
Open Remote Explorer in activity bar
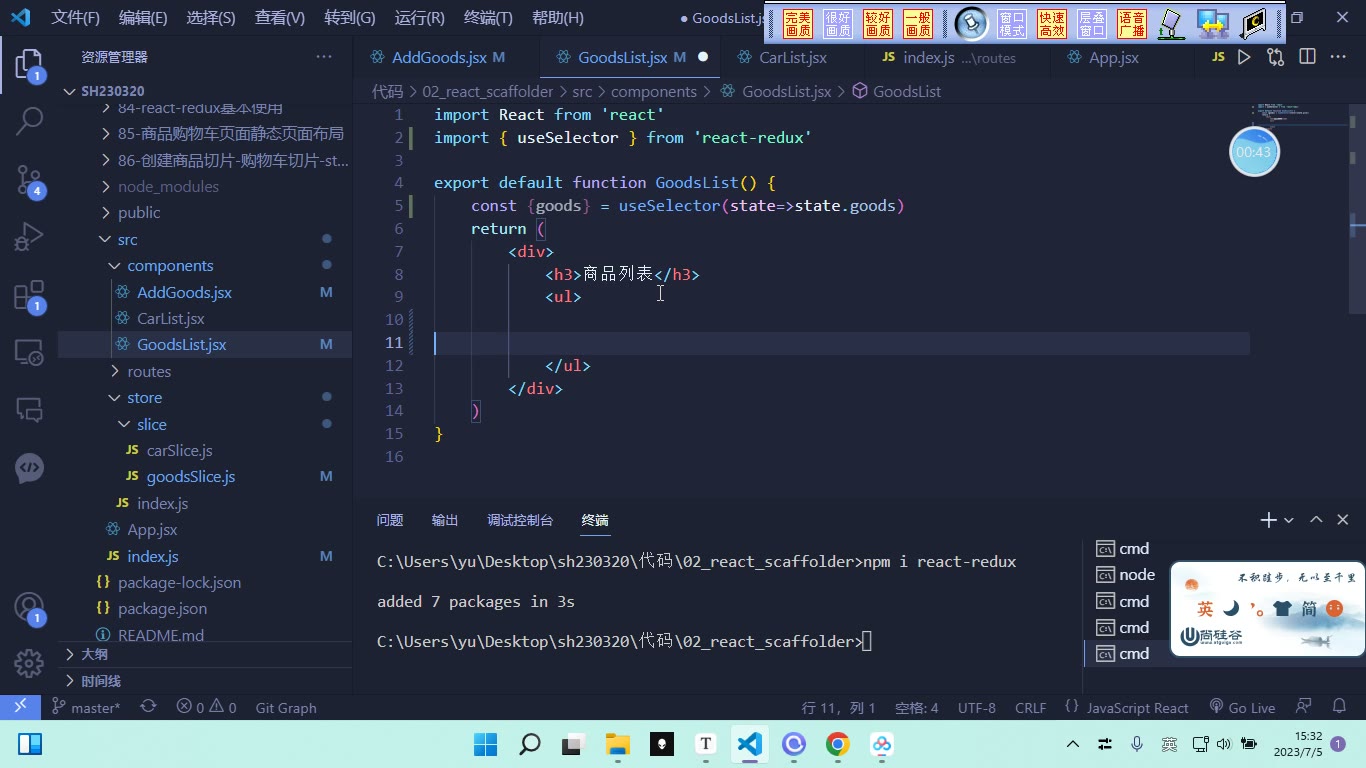point(29,352)
